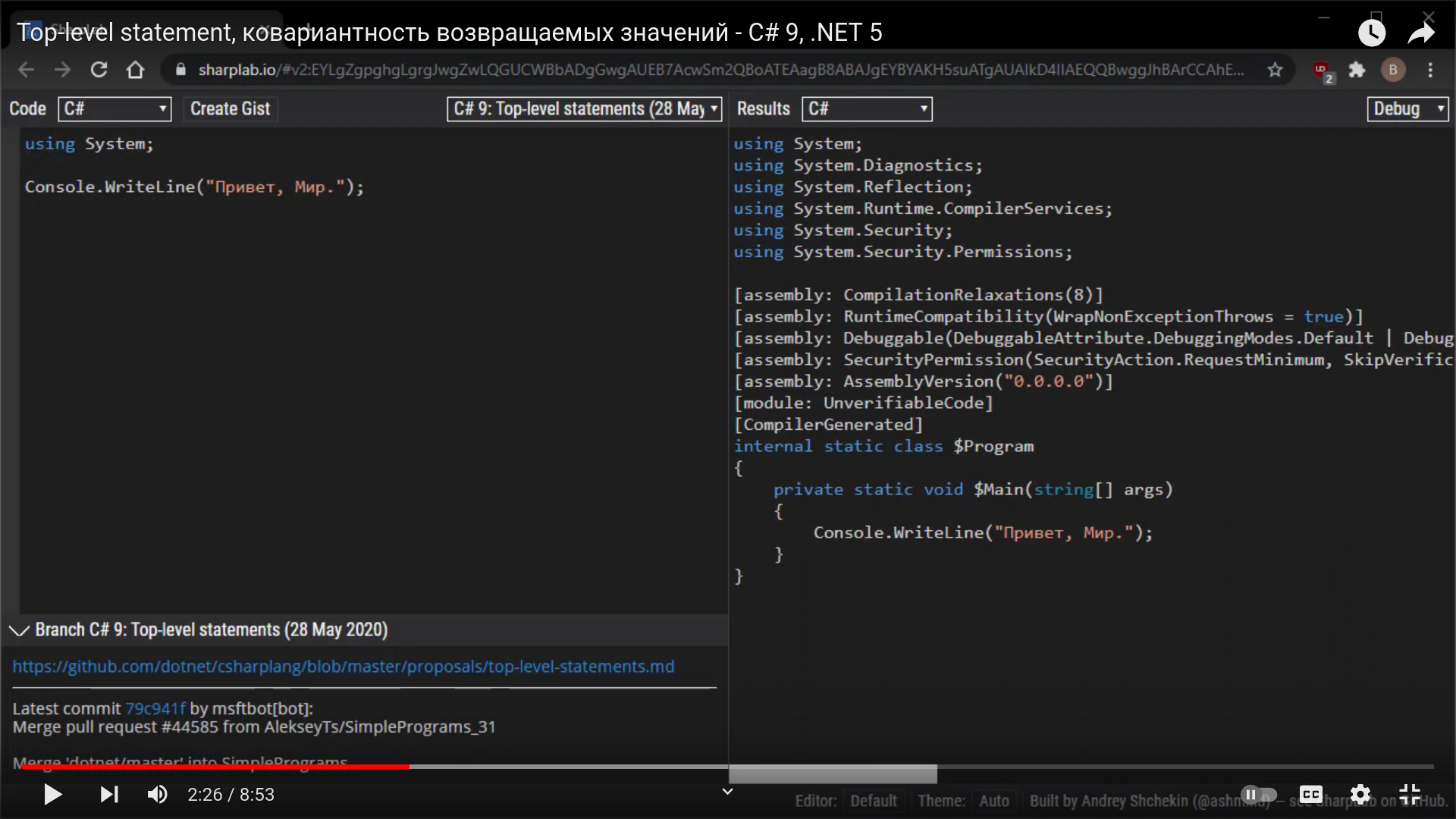Bookmark page with the star icon
1456x819 pixels.
point(1275,70)
